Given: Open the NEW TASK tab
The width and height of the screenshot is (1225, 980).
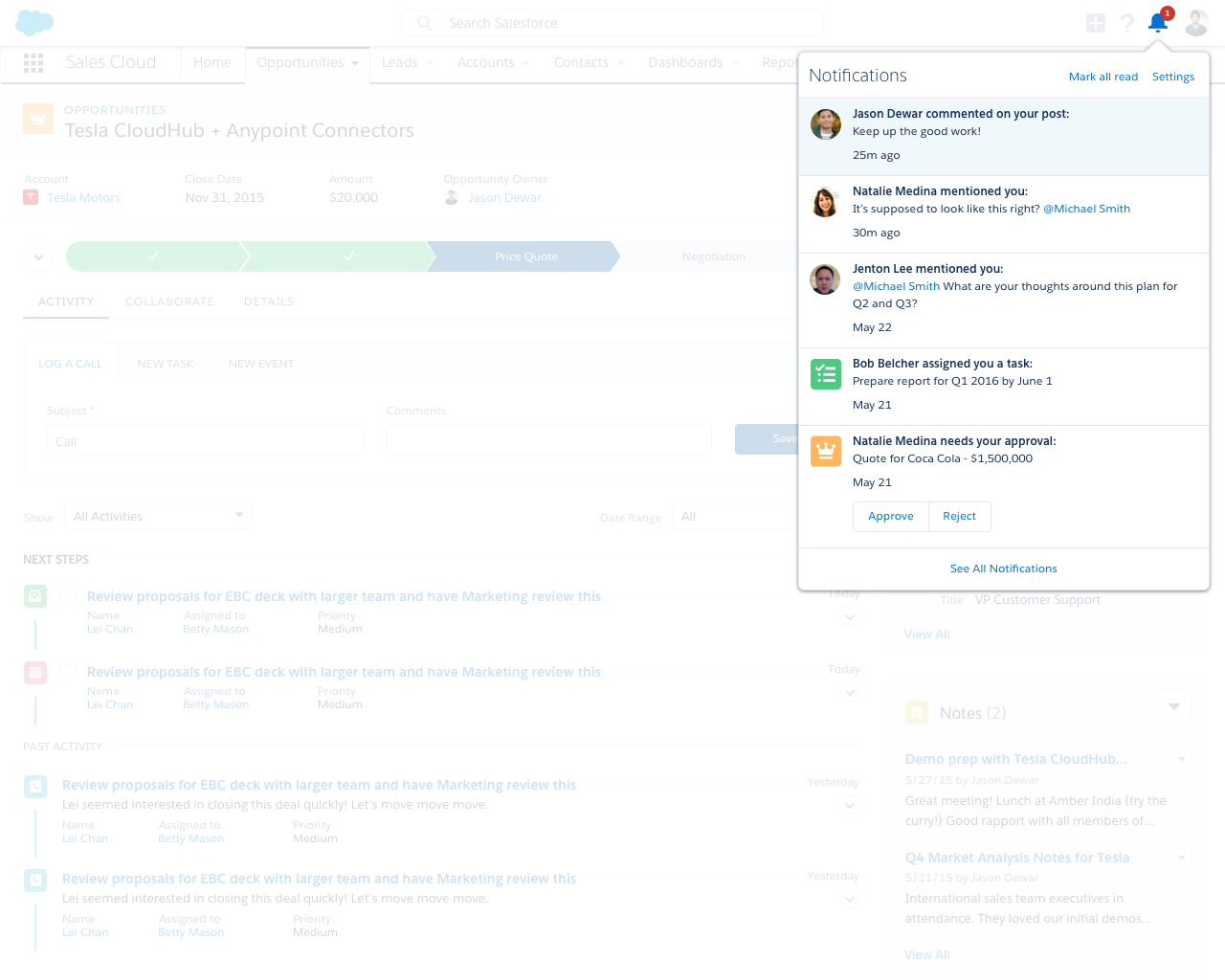Looking at the screenshot, I should pyautogui.click(x=165, y=363).
